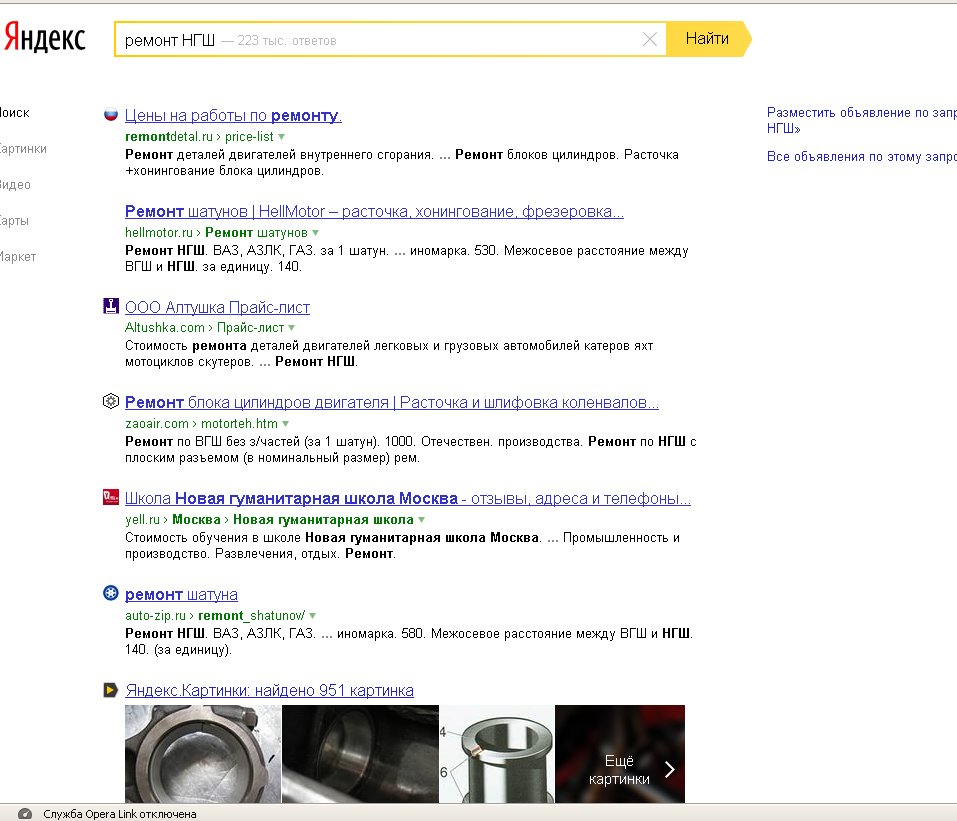Image resolution: width=957 pixels, height=821 pixels.
Task: Click the zaoair.com result favicon
Action: 110,401
